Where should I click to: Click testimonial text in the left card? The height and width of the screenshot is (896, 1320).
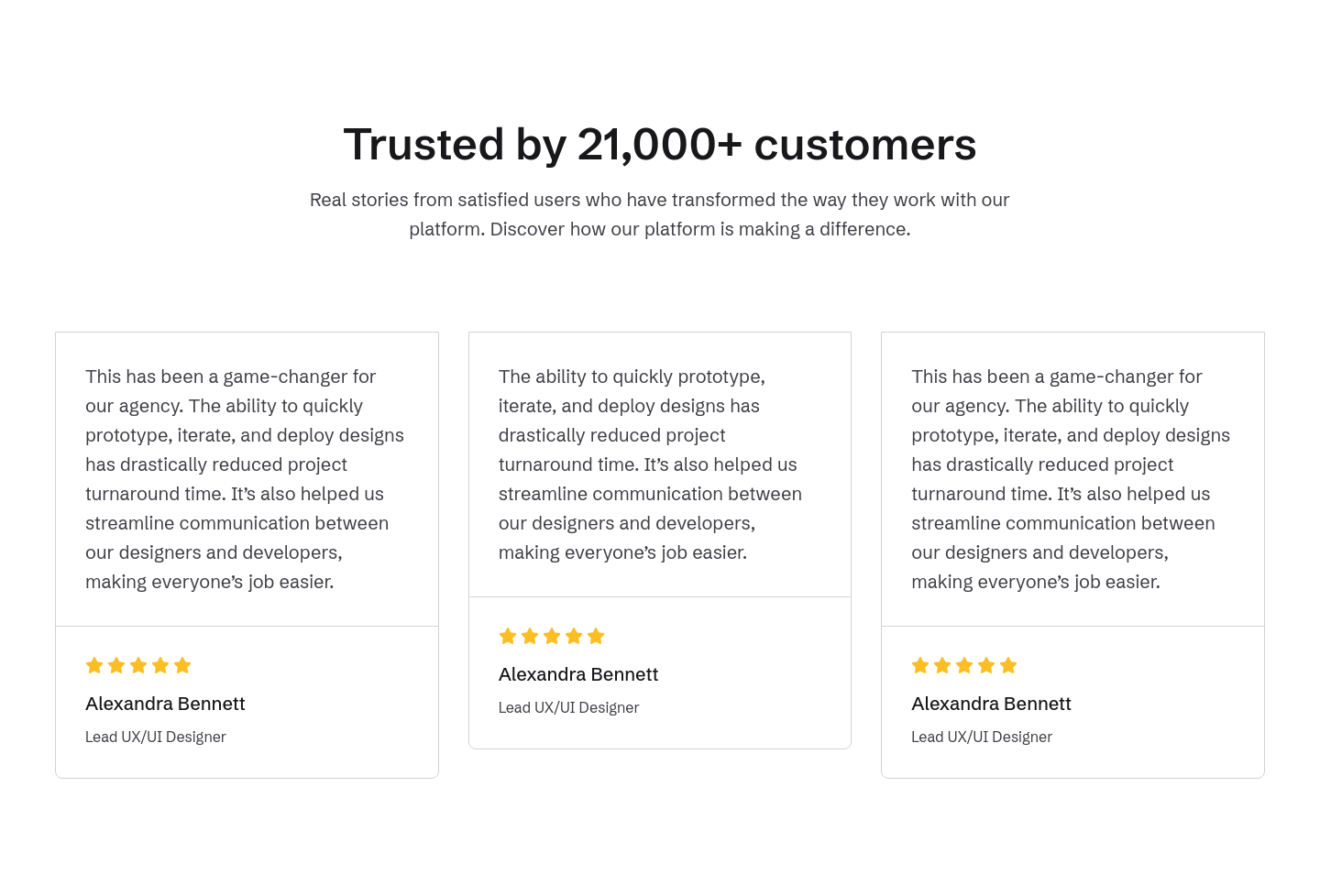pos(245,479)
